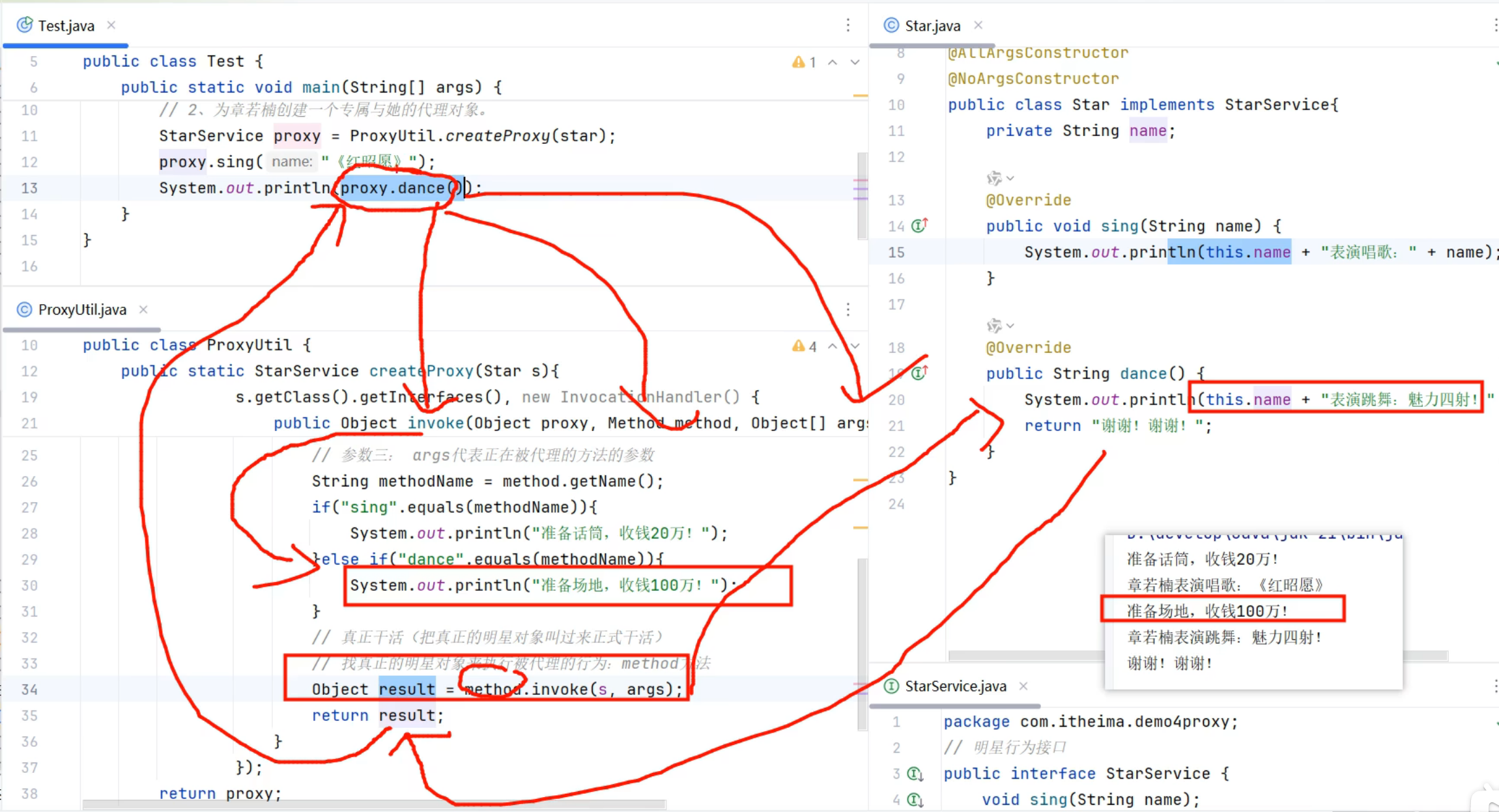Click proxy.dance() selection on line 13

401,188
